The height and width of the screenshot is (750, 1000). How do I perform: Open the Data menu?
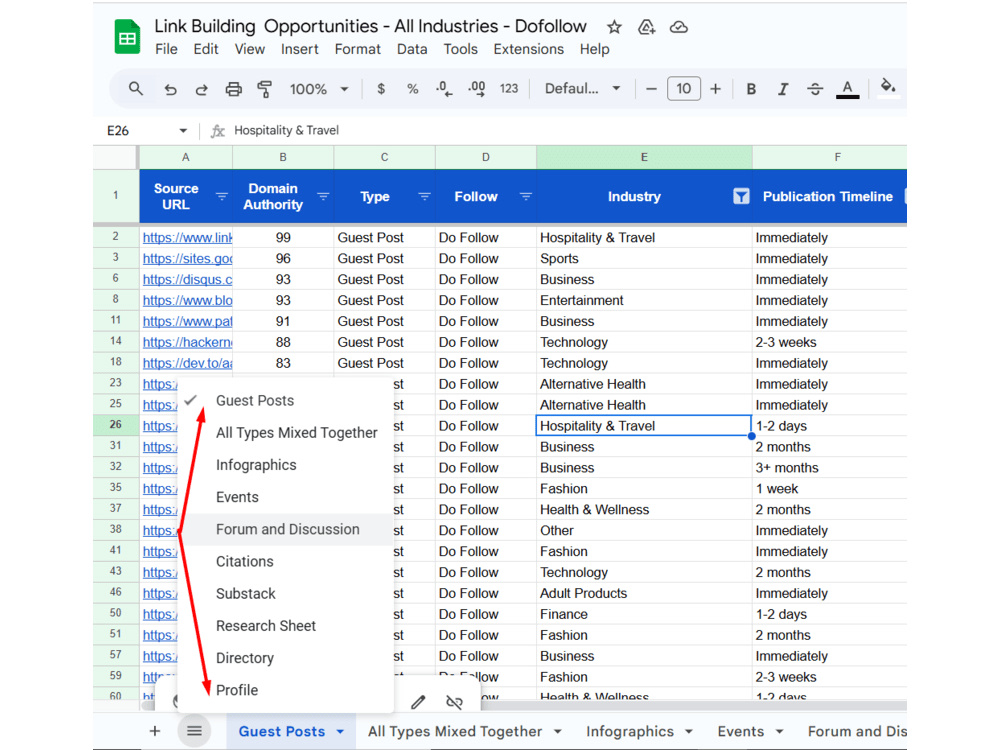click(412, 49)
